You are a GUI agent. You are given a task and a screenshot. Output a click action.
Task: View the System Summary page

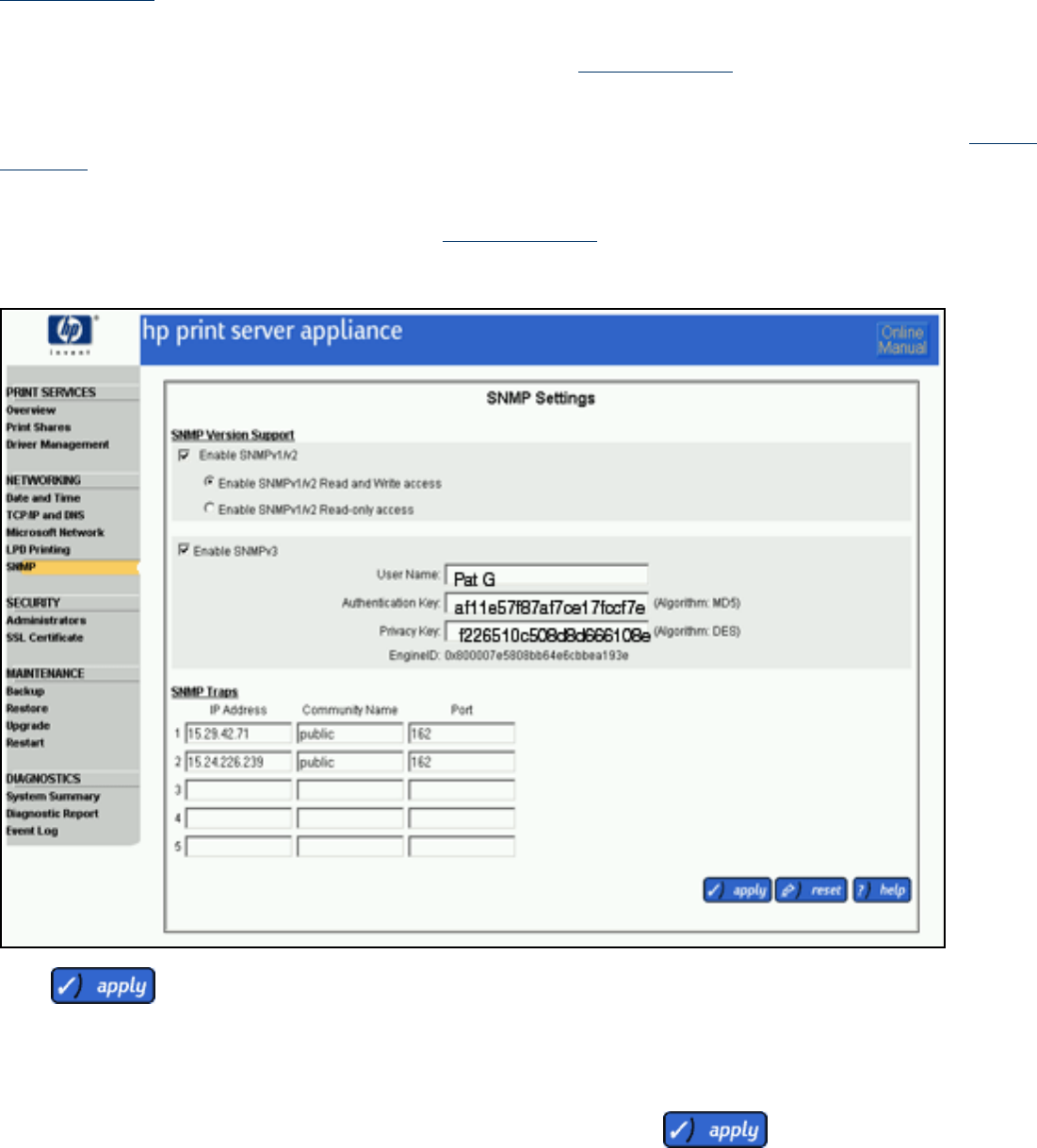tap(53, 797)
